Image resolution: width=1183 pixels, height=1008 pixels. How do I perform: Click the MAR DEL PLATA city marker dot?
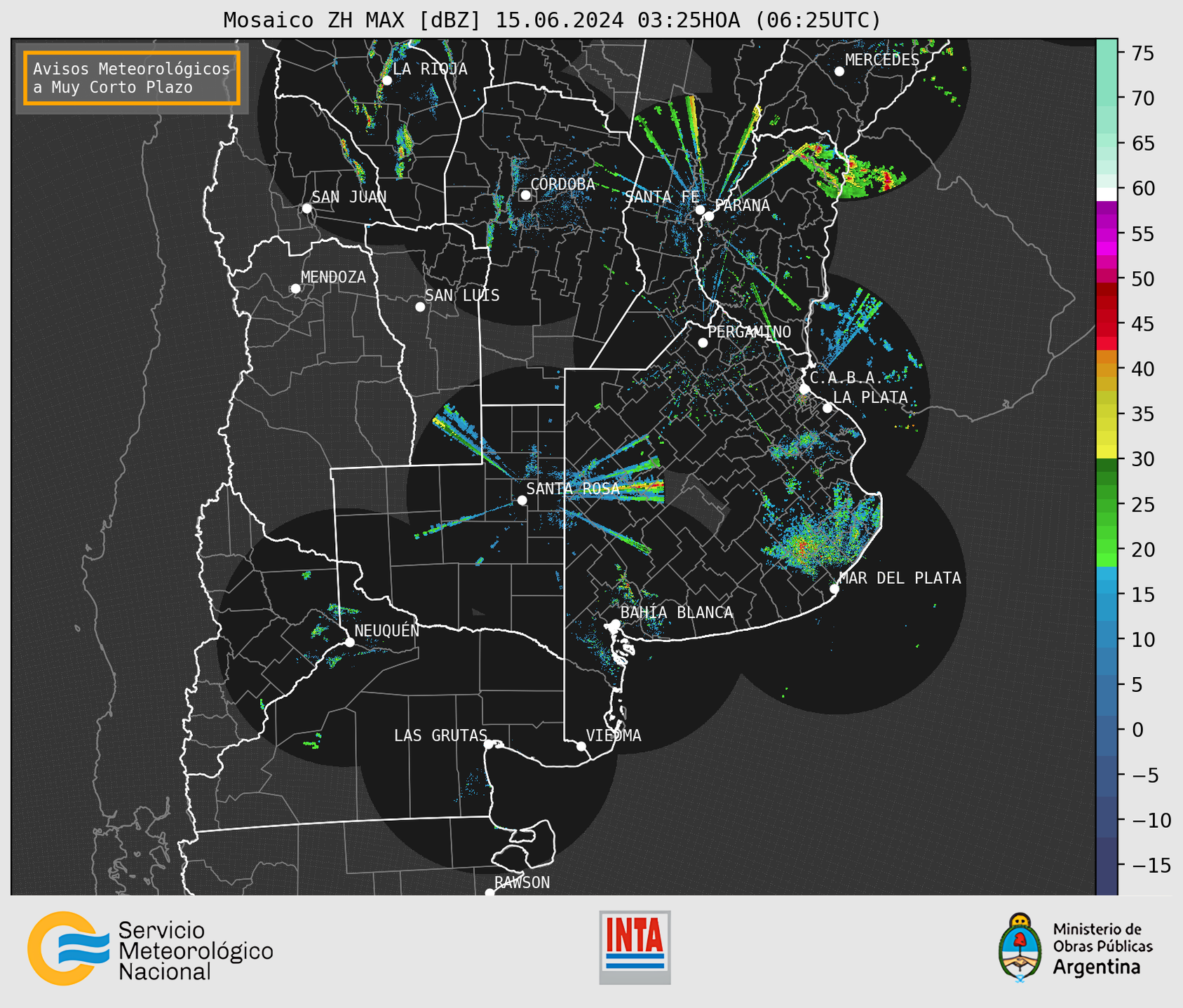tap(834, 589)
